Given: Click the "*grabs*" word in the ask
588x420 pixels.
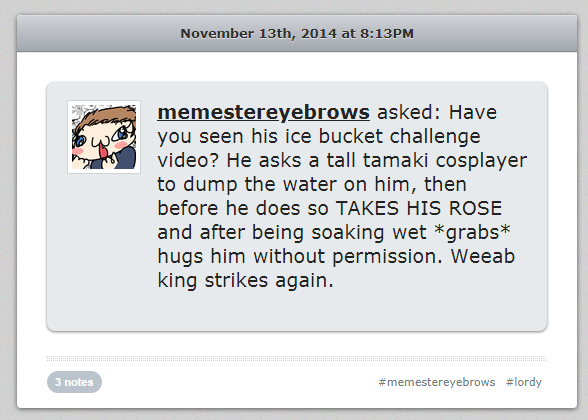Looking at the screenshot, I should pyautogui.click(x=472, y=232).
